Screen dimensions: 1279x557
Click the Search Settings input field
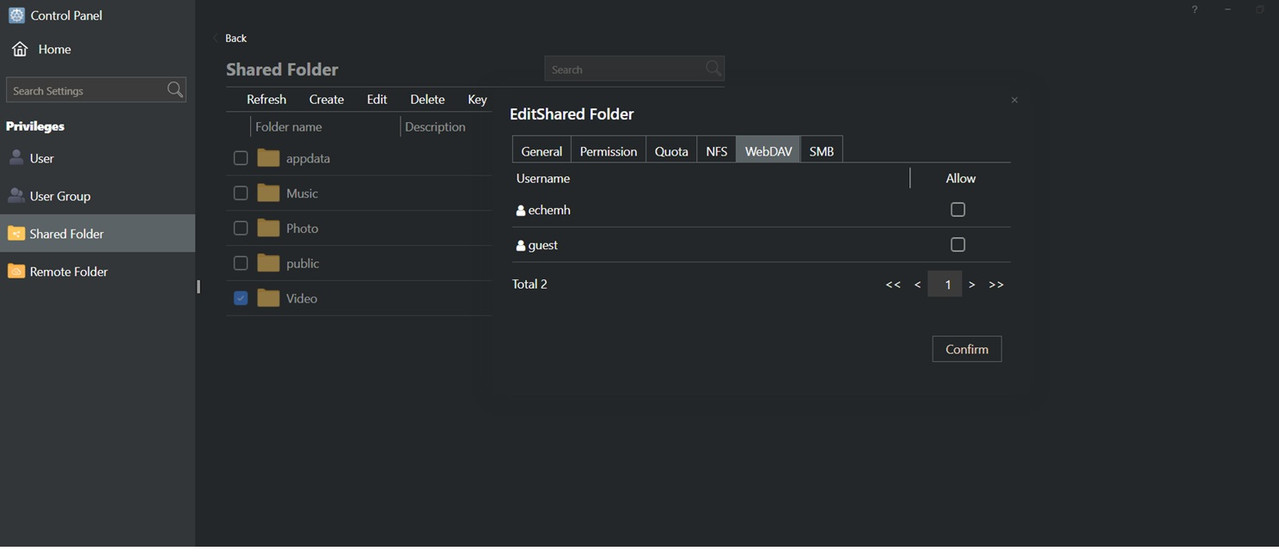(96, 90)
